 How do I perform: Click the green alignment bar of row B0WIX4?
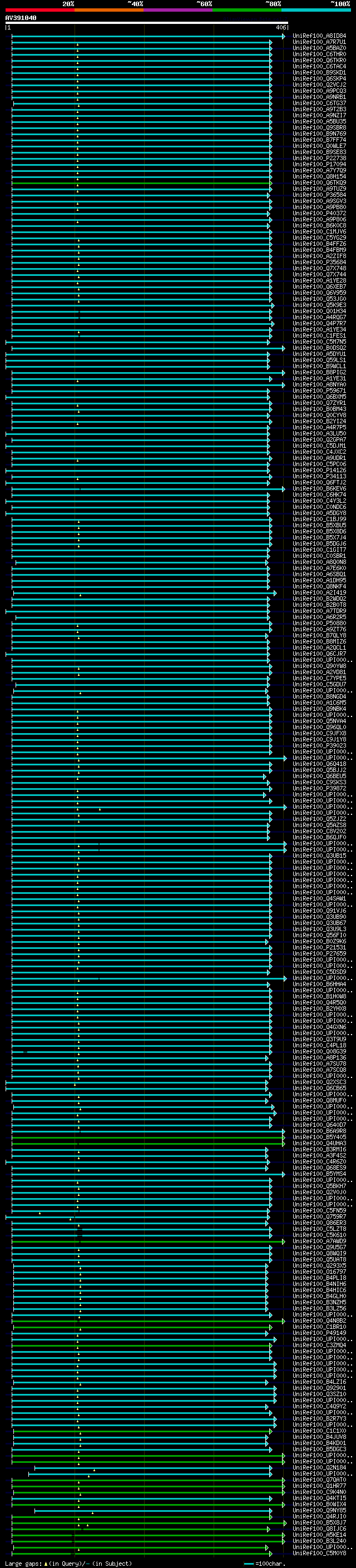pyautogui.click(x=148, y=1504)
